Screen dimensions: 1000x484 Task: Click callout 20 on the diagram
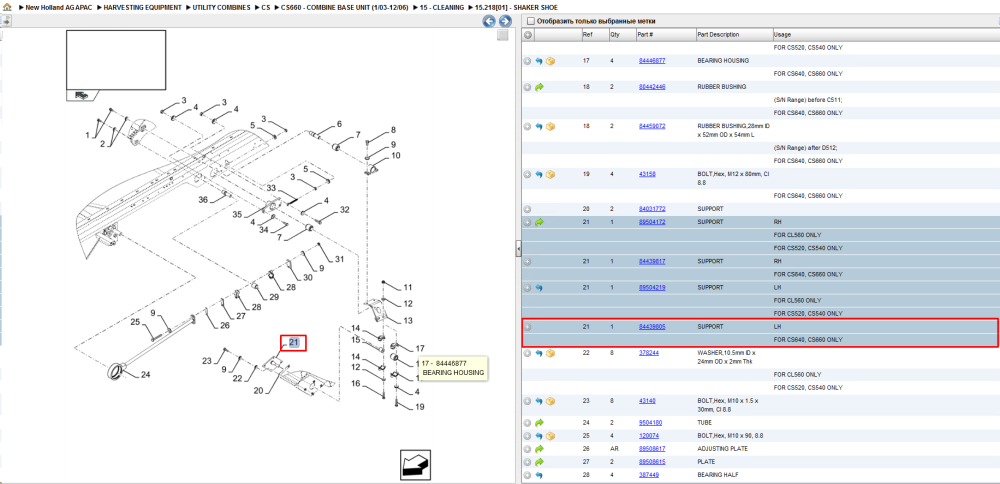258,391
